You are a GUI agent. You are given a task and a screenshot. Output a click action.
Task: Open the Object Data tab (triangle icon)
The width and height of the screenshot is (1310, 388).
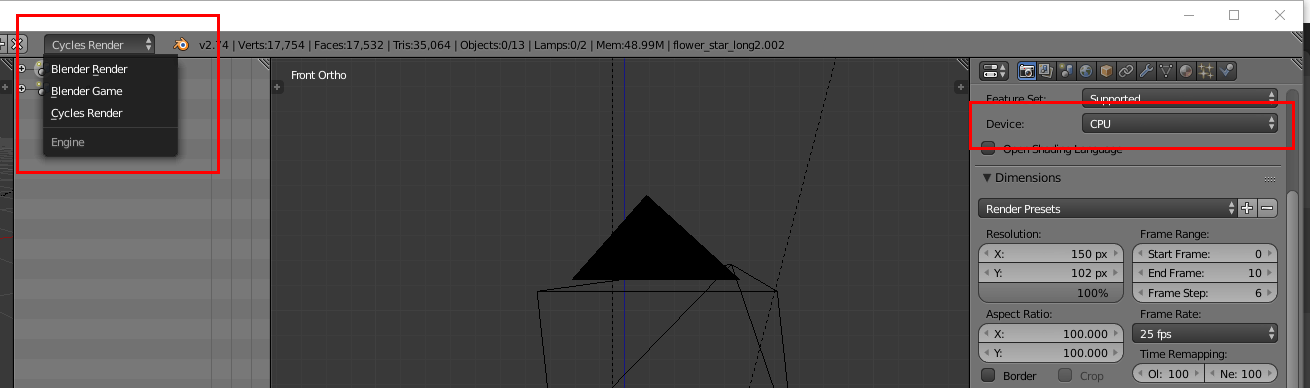click(1166, 71)
